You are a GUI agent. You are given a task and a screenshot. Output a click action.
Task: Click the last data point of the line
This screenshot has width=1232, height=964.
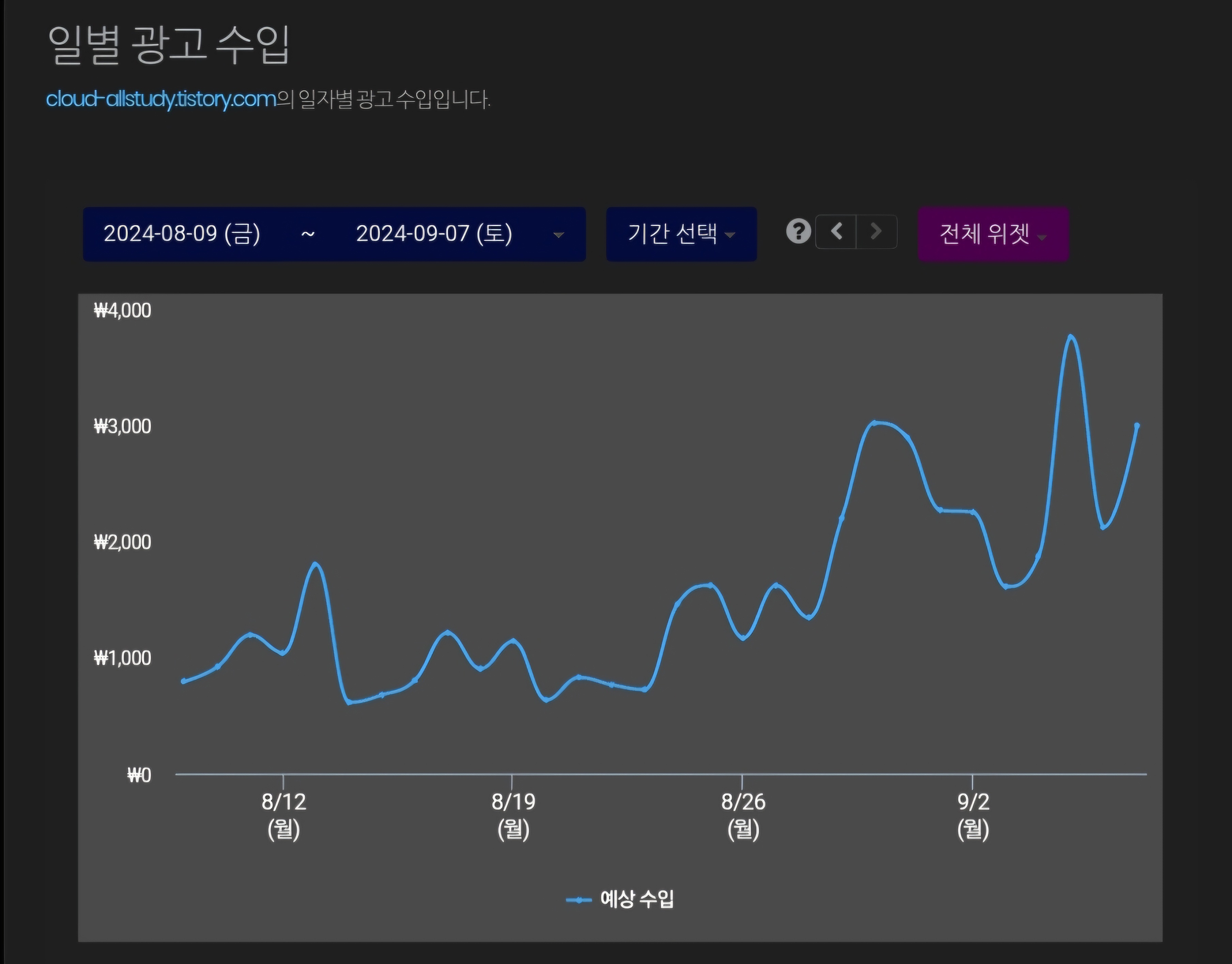[1137, 425]
